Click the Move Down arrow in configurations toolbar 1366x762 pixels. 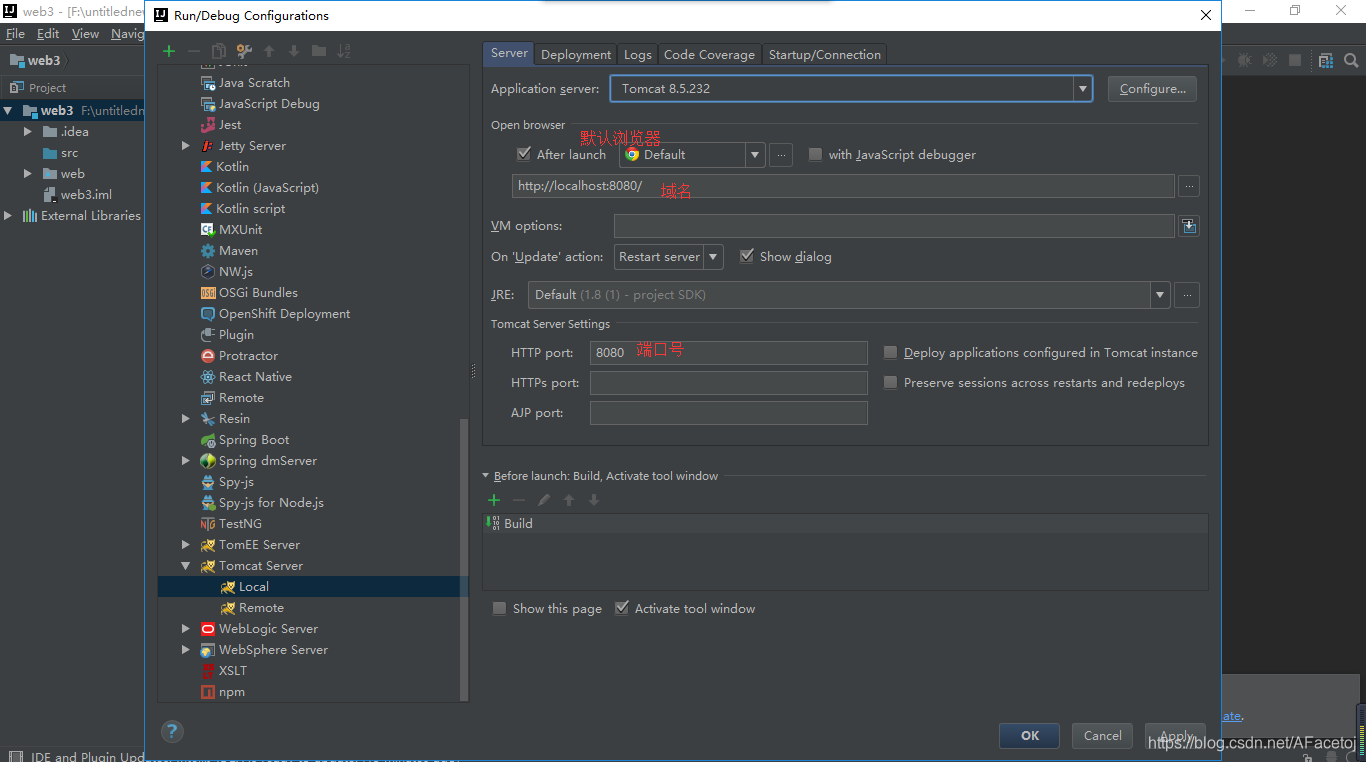(294, 51)
